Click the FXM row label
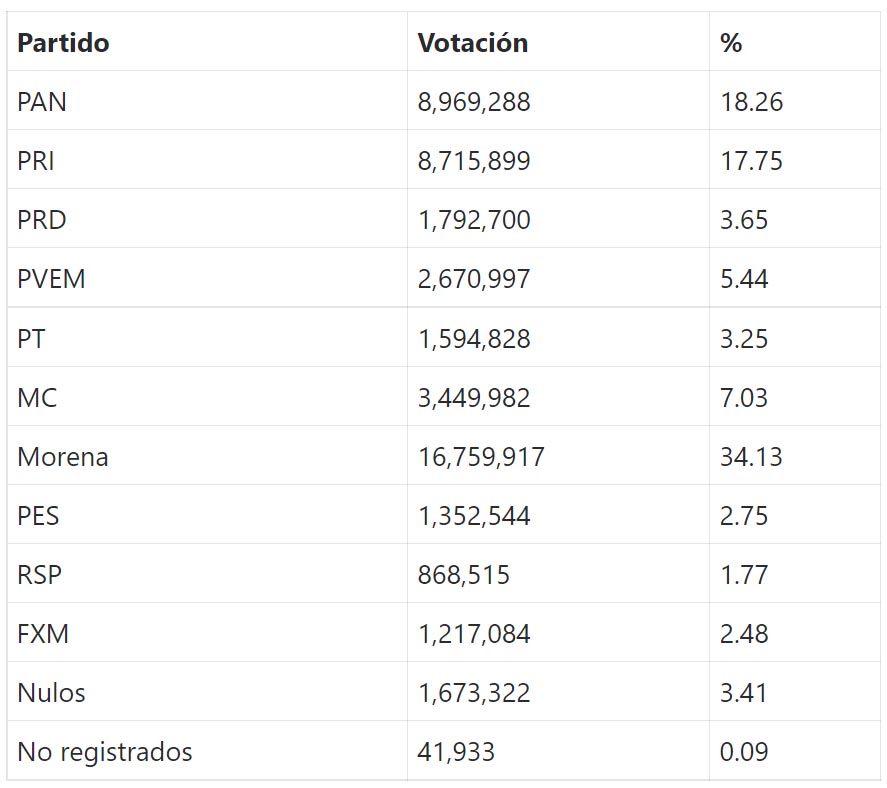887x788 pixels. 43,634
